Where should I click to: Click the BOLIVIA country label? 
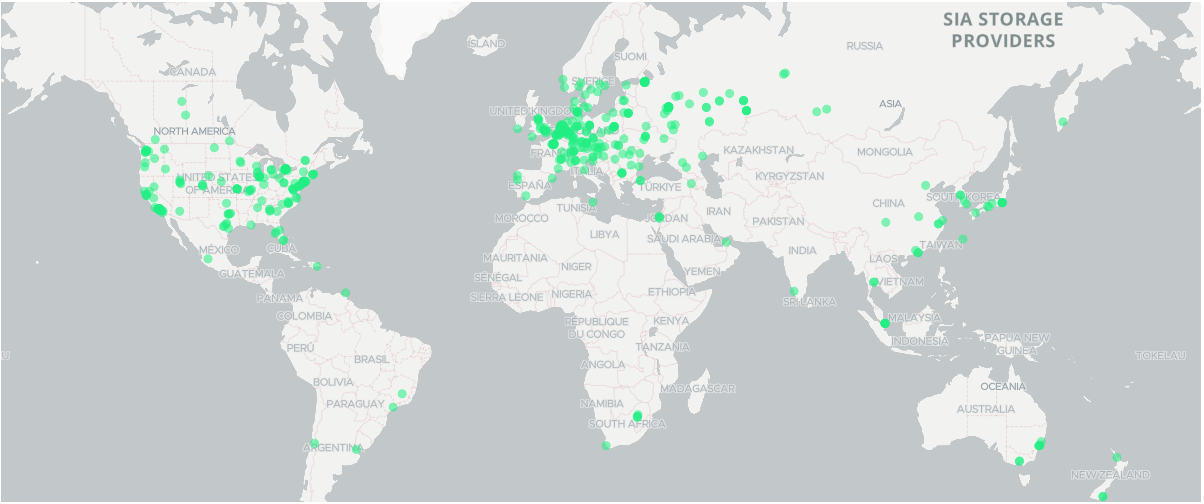click(332, 382)
